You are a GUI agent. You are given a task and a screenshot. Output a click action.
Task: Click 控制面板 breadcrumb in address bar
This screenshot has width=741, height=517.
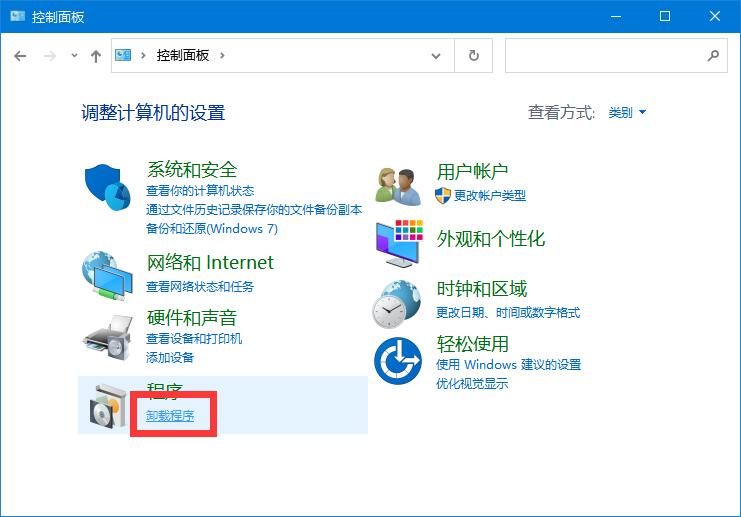183,55
